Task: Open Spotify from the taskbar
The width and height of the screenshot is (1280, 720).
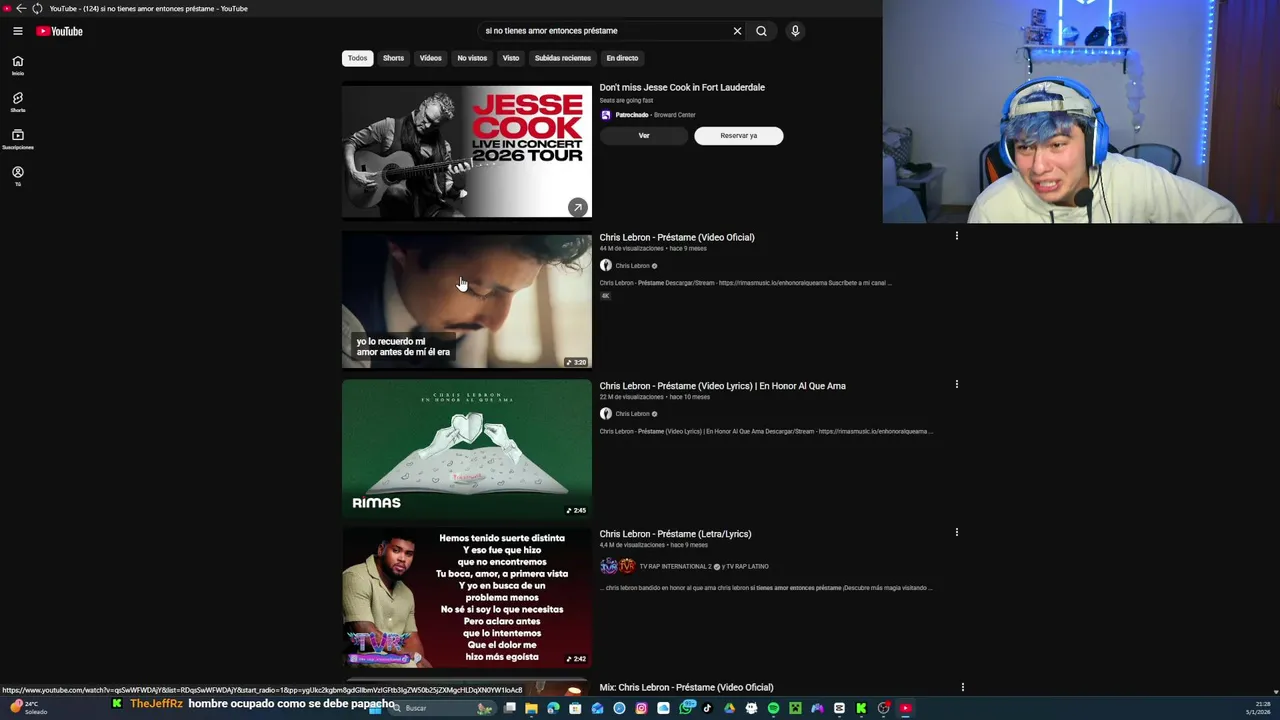Action: coord(773,708)
